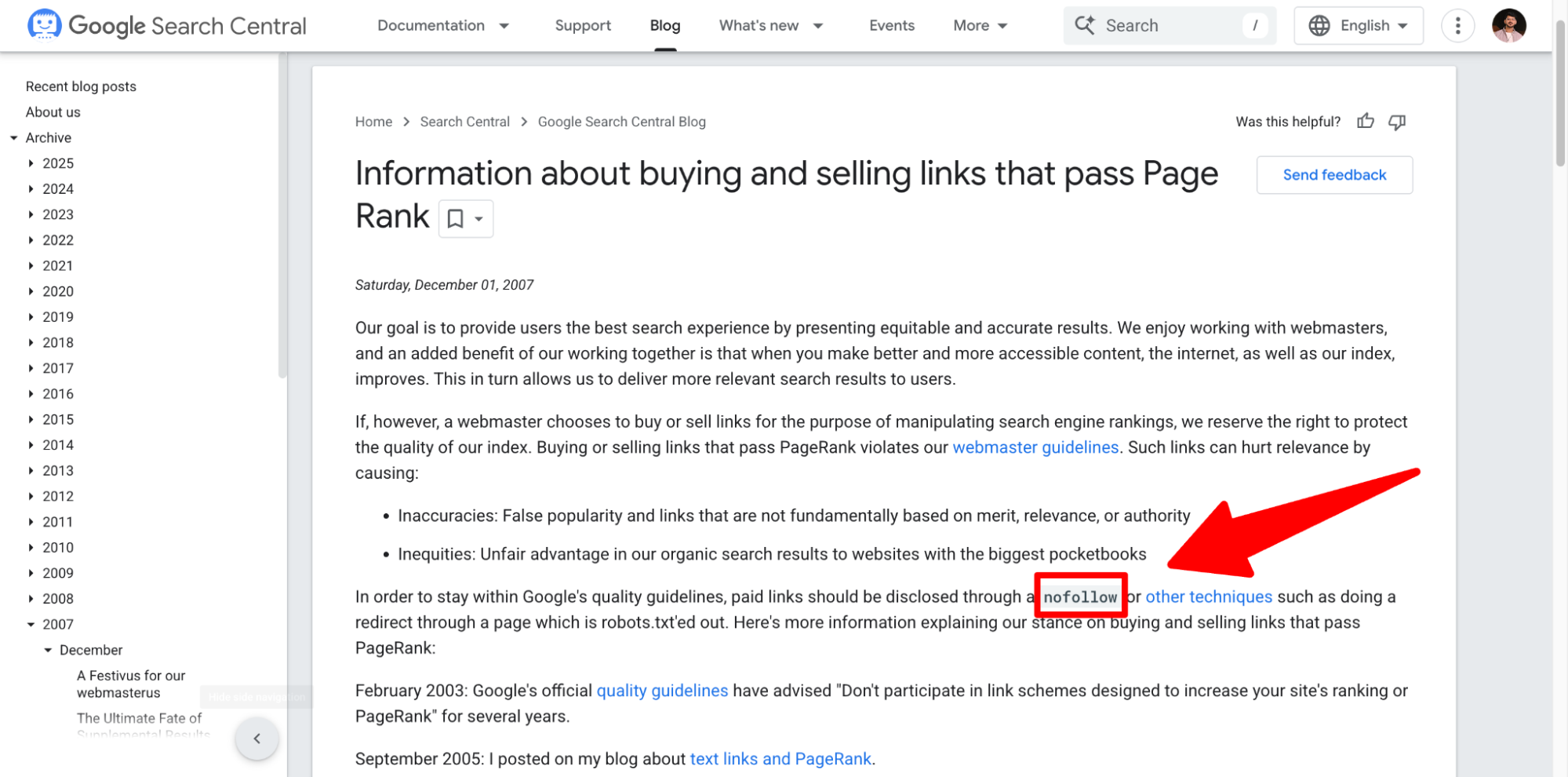Open the user profile avatar
This screenshot has width=1568, height=777.
coord(1509,26)
